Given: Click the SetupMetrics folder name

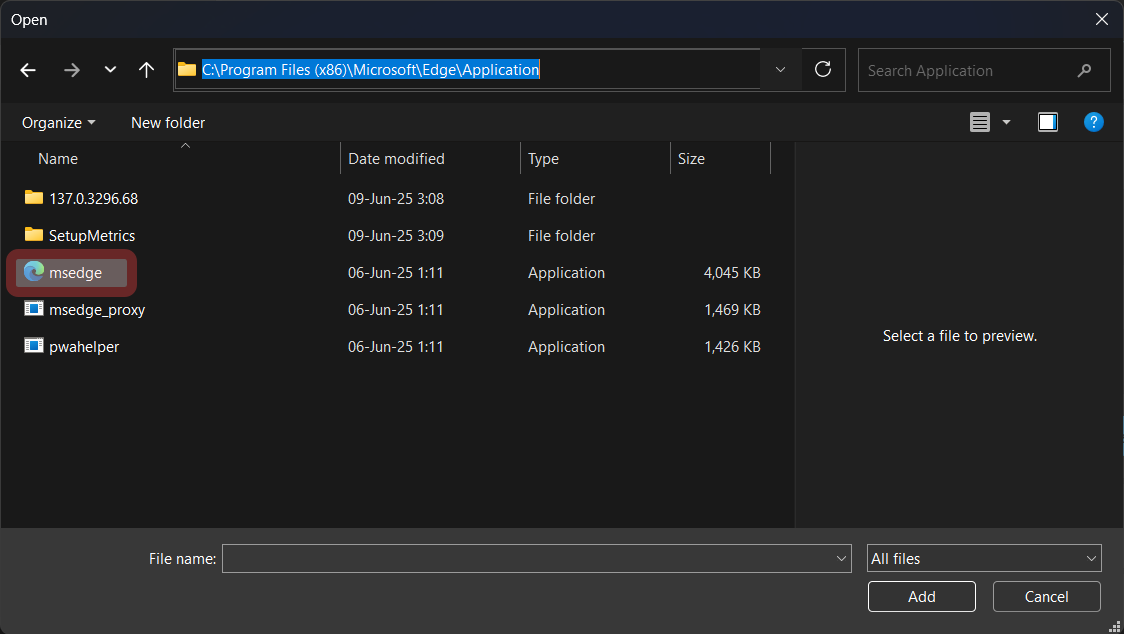Looking at the screenshot, I should [x=92, y=236].
